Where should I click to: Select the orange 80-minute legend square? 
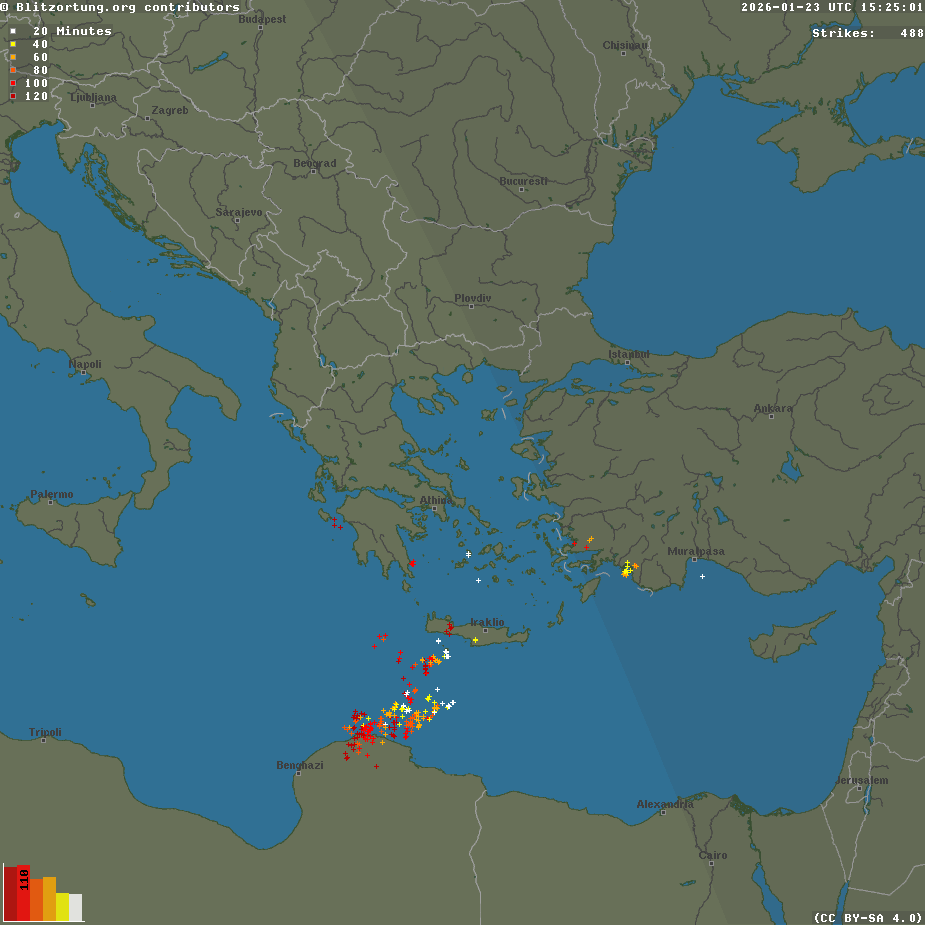coord(13,70)
